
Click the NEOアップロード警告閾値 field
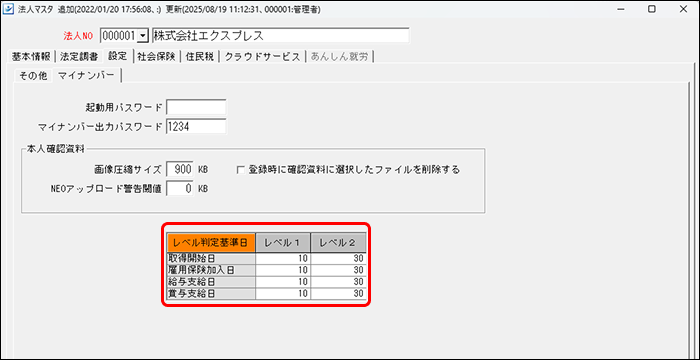click(180, 188)
